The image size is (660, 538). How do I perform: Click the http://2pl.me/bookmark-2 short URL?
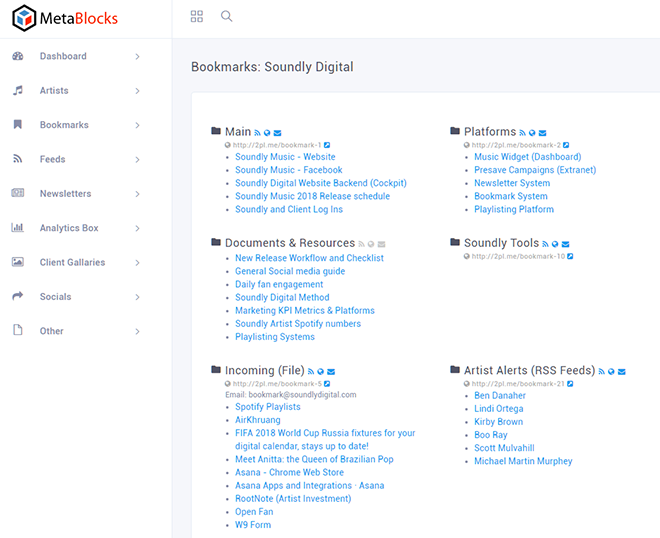pos(516,145)
